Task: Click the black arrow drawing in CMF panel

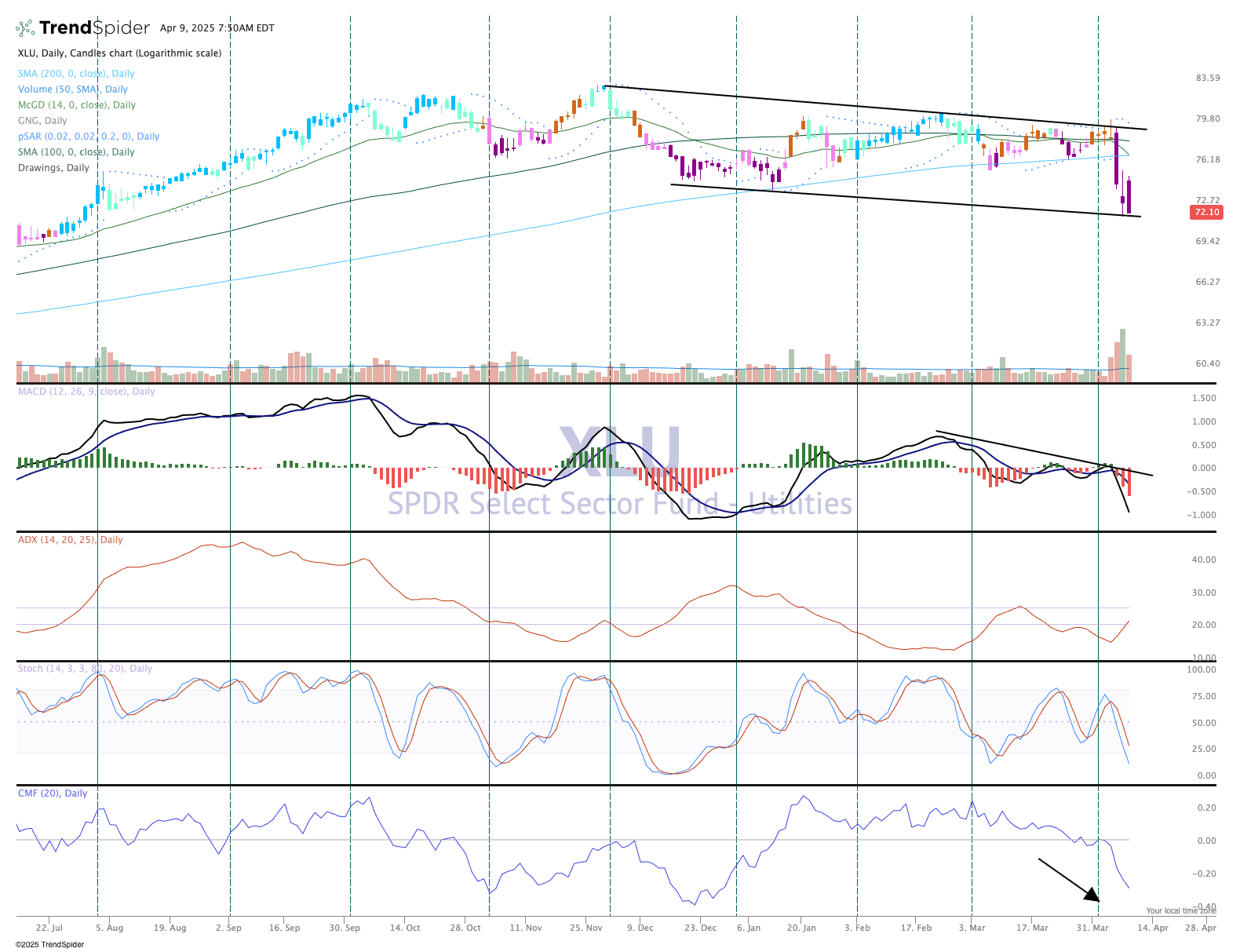Action: pos(1068,879)
